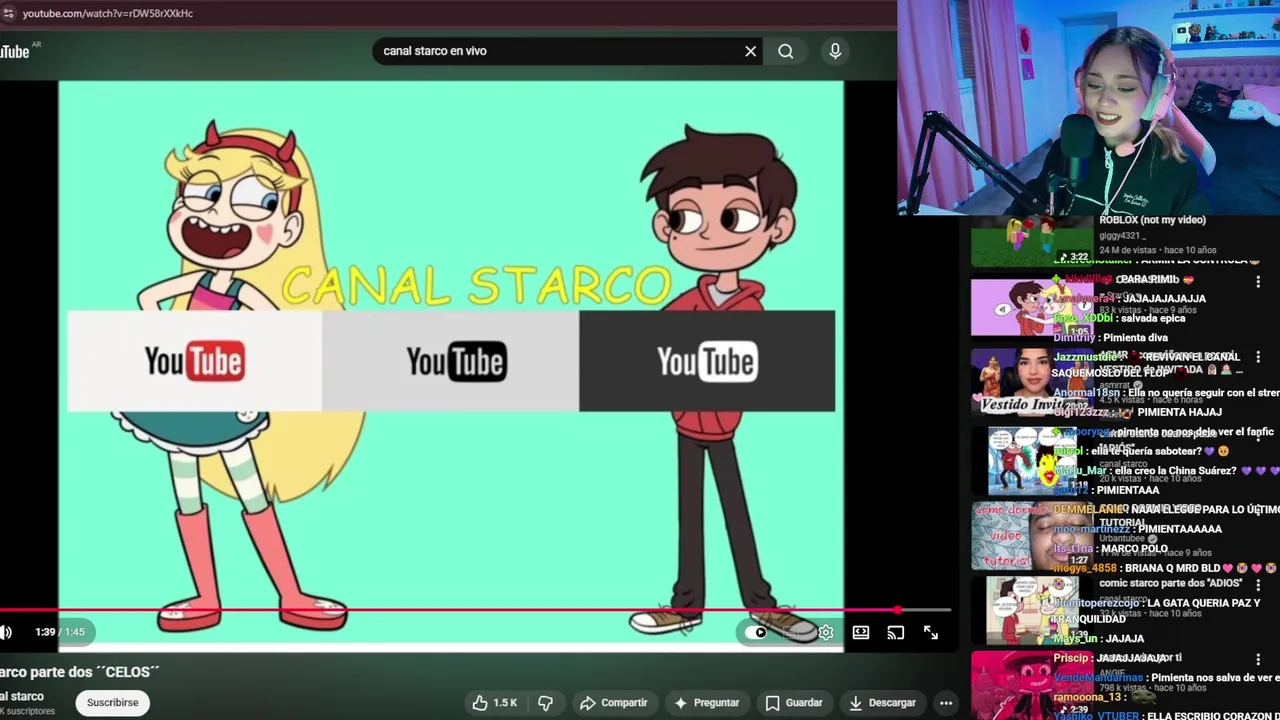The image size is (1280, 720).
Task: Seek to middle of the video progress bar
Action: click(x=475, y=610)
